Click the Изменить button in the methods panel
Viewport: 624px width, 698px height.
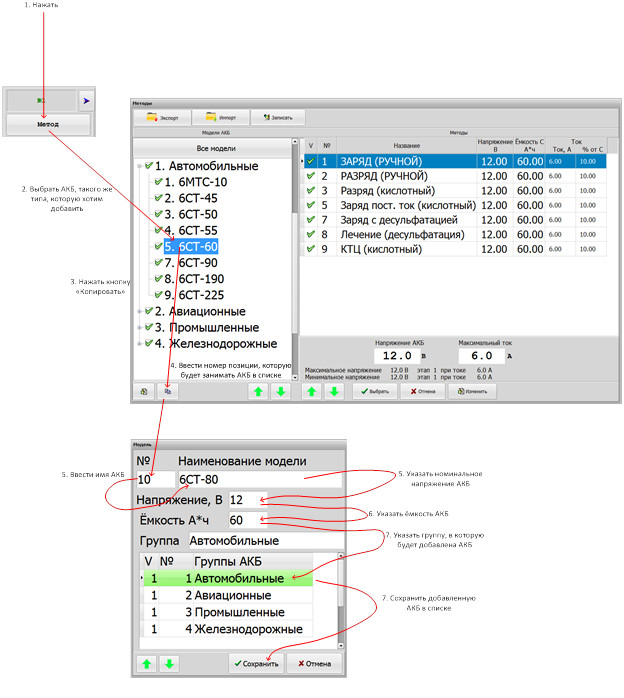[x=476, y=392]
